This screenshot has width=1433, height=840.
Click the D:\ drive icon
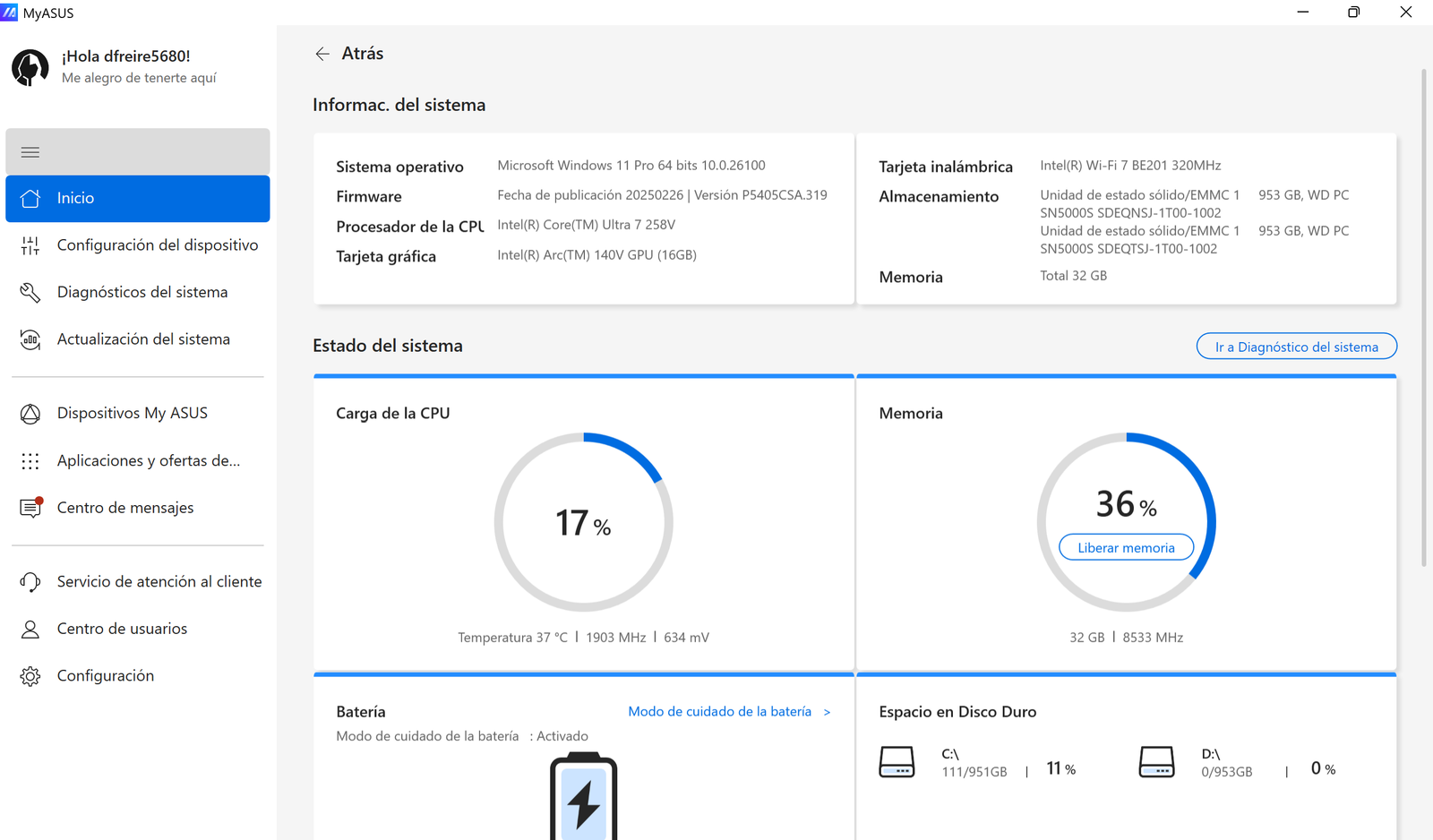click(x=1156, y=762)
